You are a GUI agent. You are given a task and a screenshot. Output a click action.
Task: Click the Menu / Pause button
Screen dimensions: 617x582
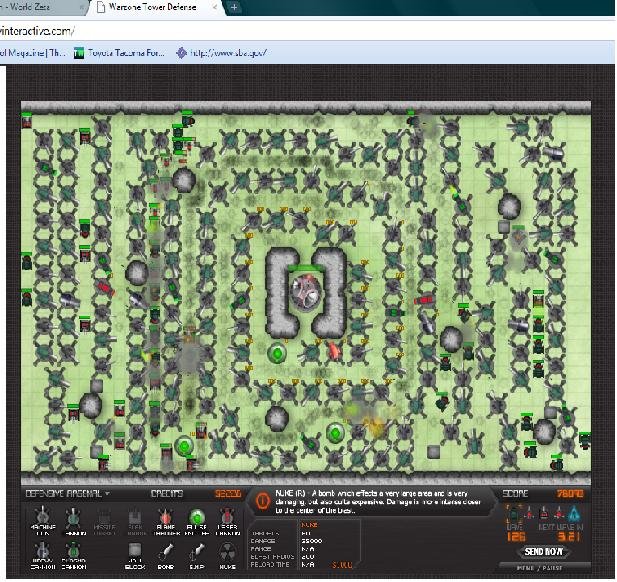(545, 568)
